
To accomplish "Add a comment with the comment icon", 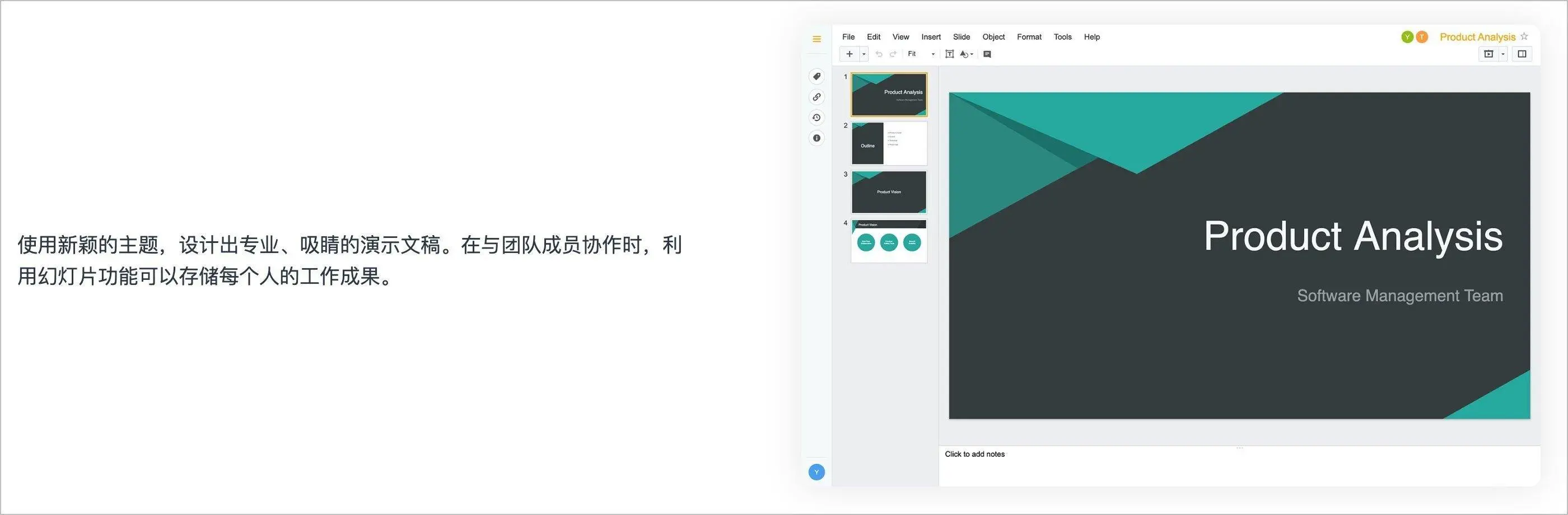I will coord(988,54).
